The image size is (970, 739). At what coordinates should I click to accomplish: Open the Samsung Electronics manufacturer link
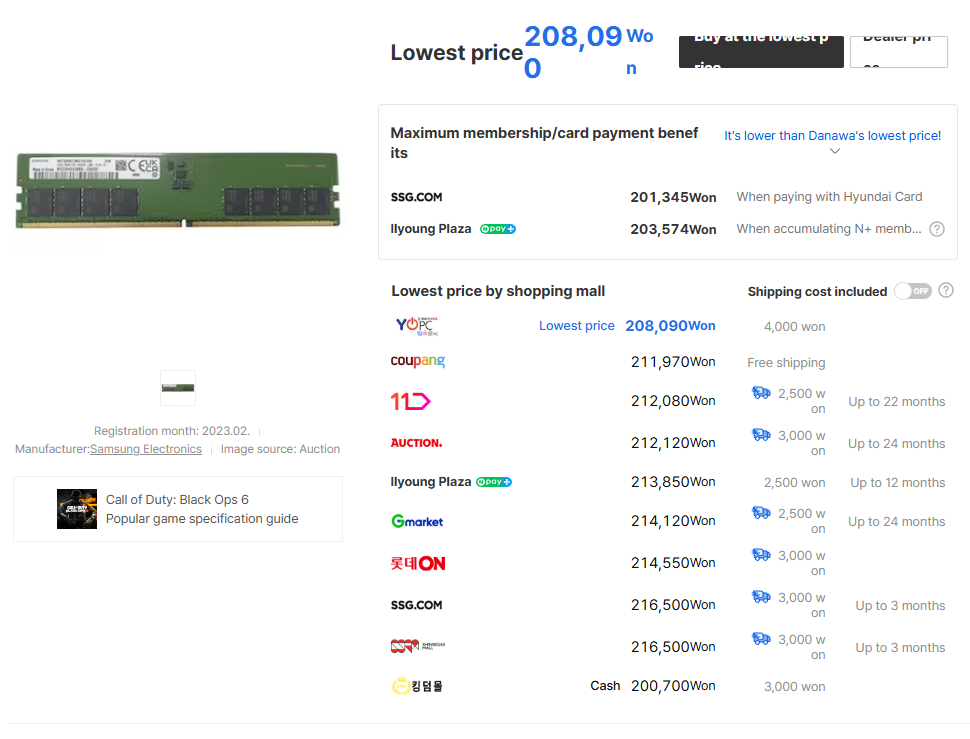coord(145,449)
